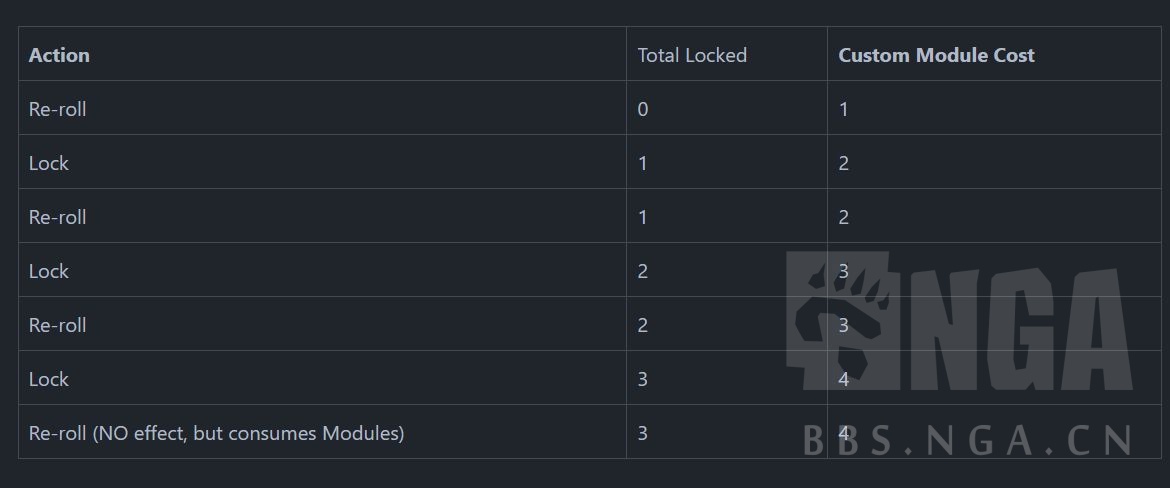
Task: Click the "Lock" cell with Total Locked 3
Action: (48, 379)
